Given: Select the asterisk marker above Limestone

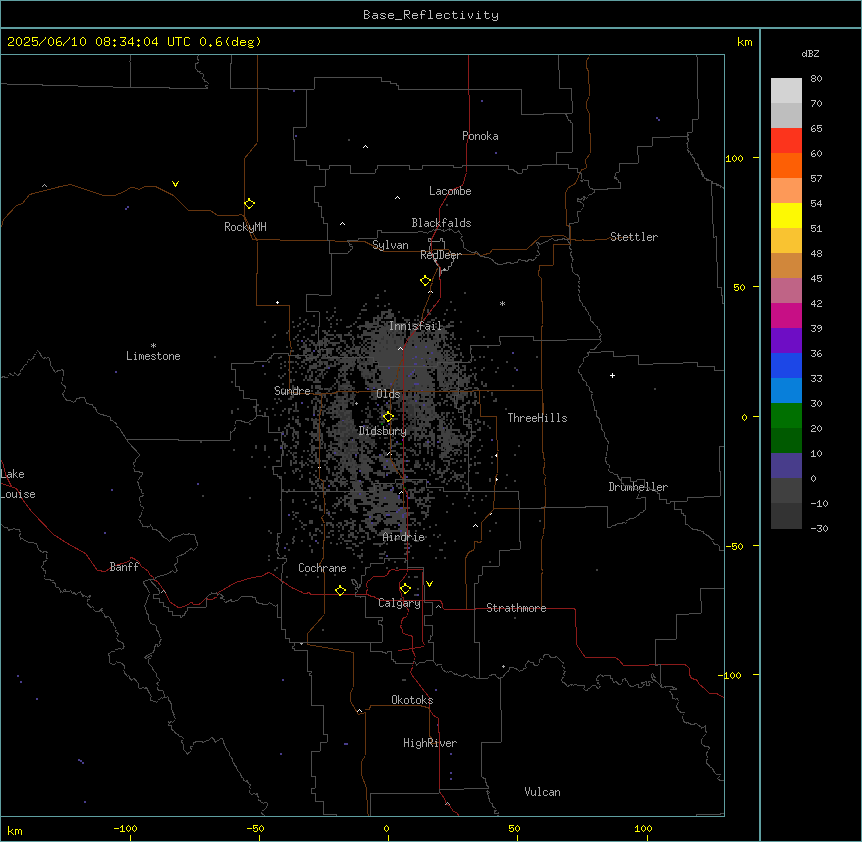Looking at the screenshot, I should tap(153, 345).
